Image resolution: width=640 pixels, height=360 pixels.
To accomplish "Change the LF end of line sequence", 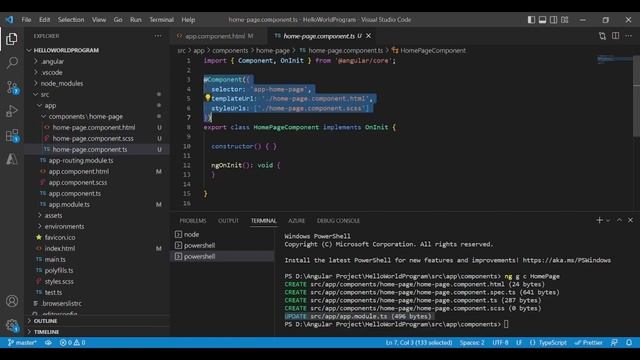I will point(519,342).
